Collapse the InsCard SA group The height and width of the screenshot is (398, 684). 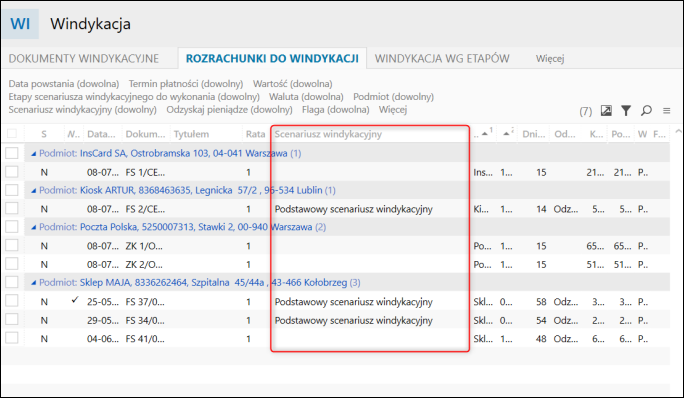tap(34, 154)
